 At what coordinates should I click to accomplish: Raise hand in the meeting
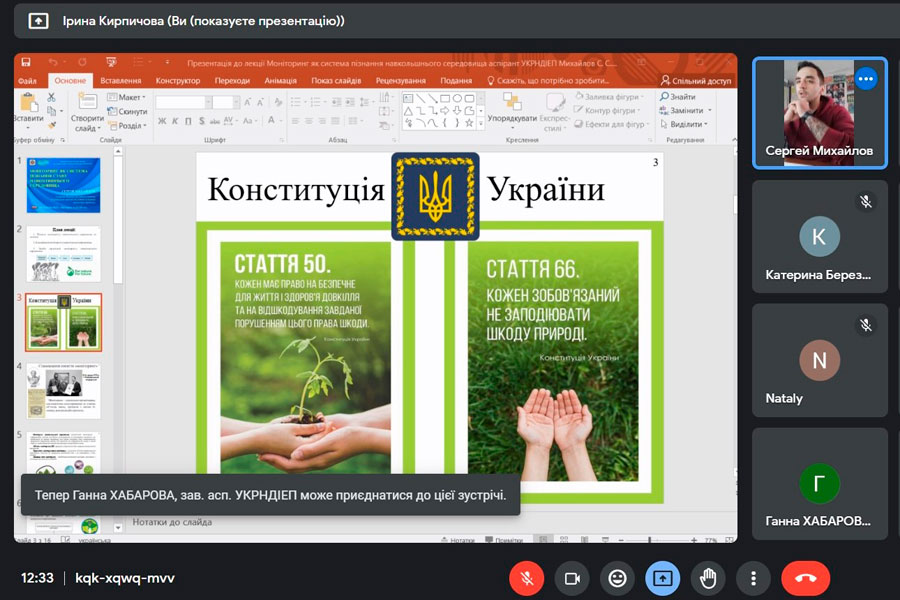[x=708, y=578]
